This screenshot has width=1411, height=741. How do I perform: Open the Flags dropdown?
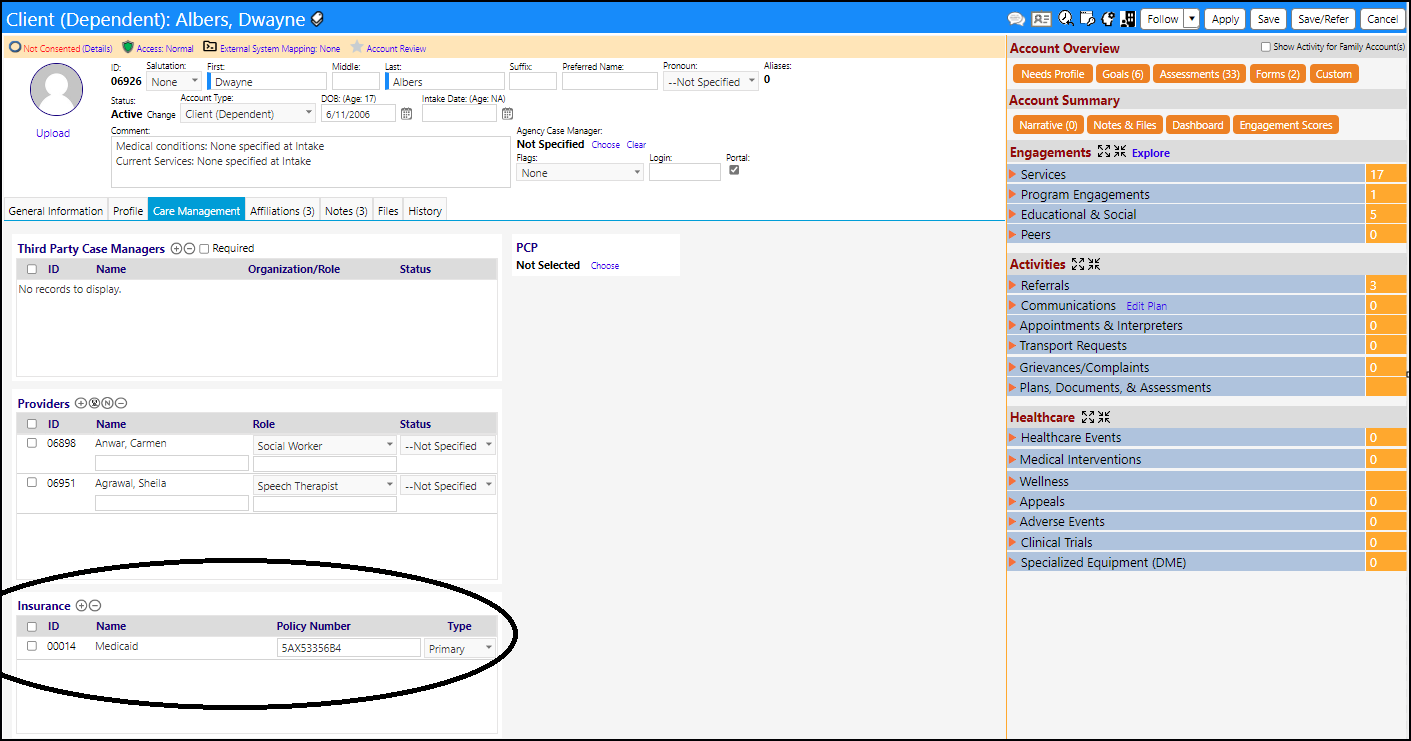[x=580, y=173]
